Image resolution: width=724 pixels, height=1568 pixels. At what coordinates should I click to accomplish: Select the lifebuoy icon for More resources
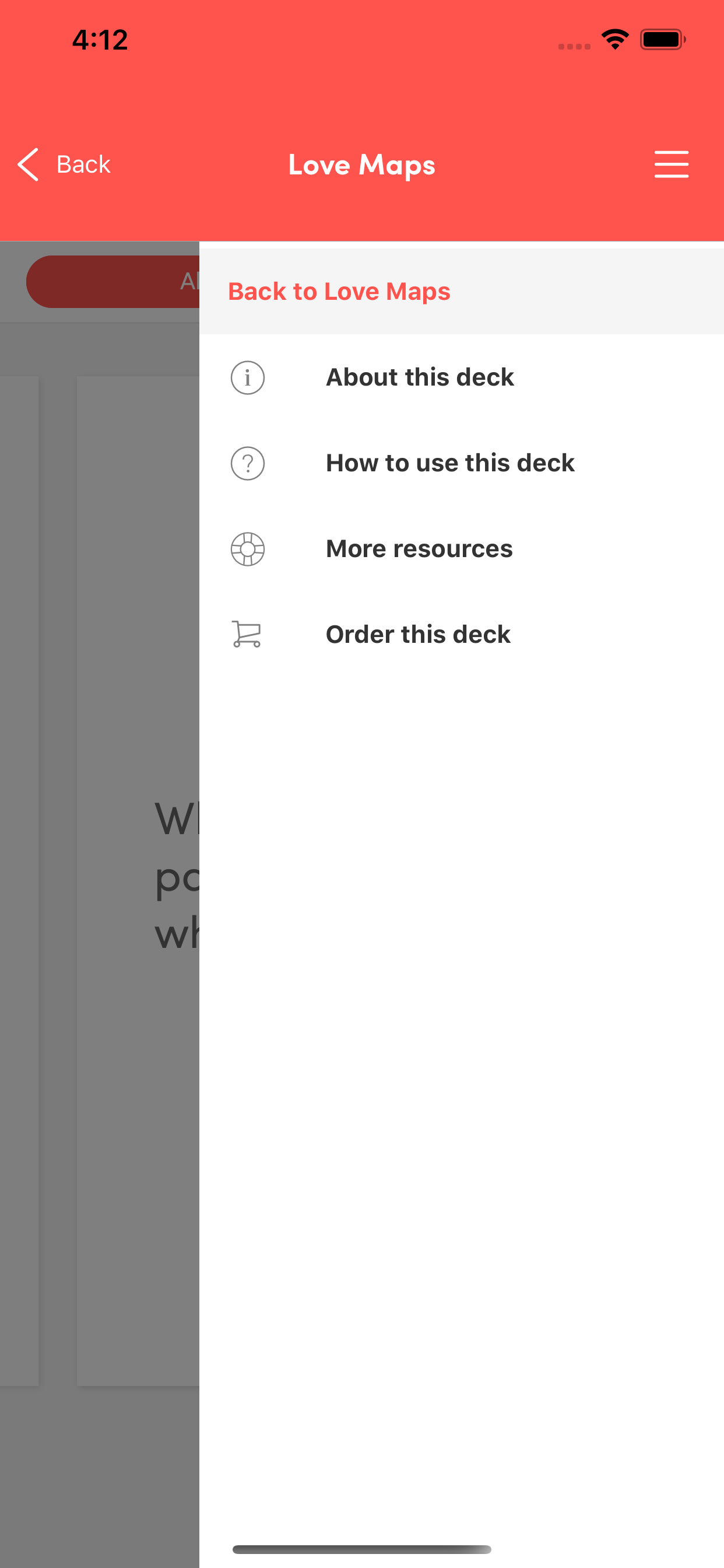coord(248,549)
